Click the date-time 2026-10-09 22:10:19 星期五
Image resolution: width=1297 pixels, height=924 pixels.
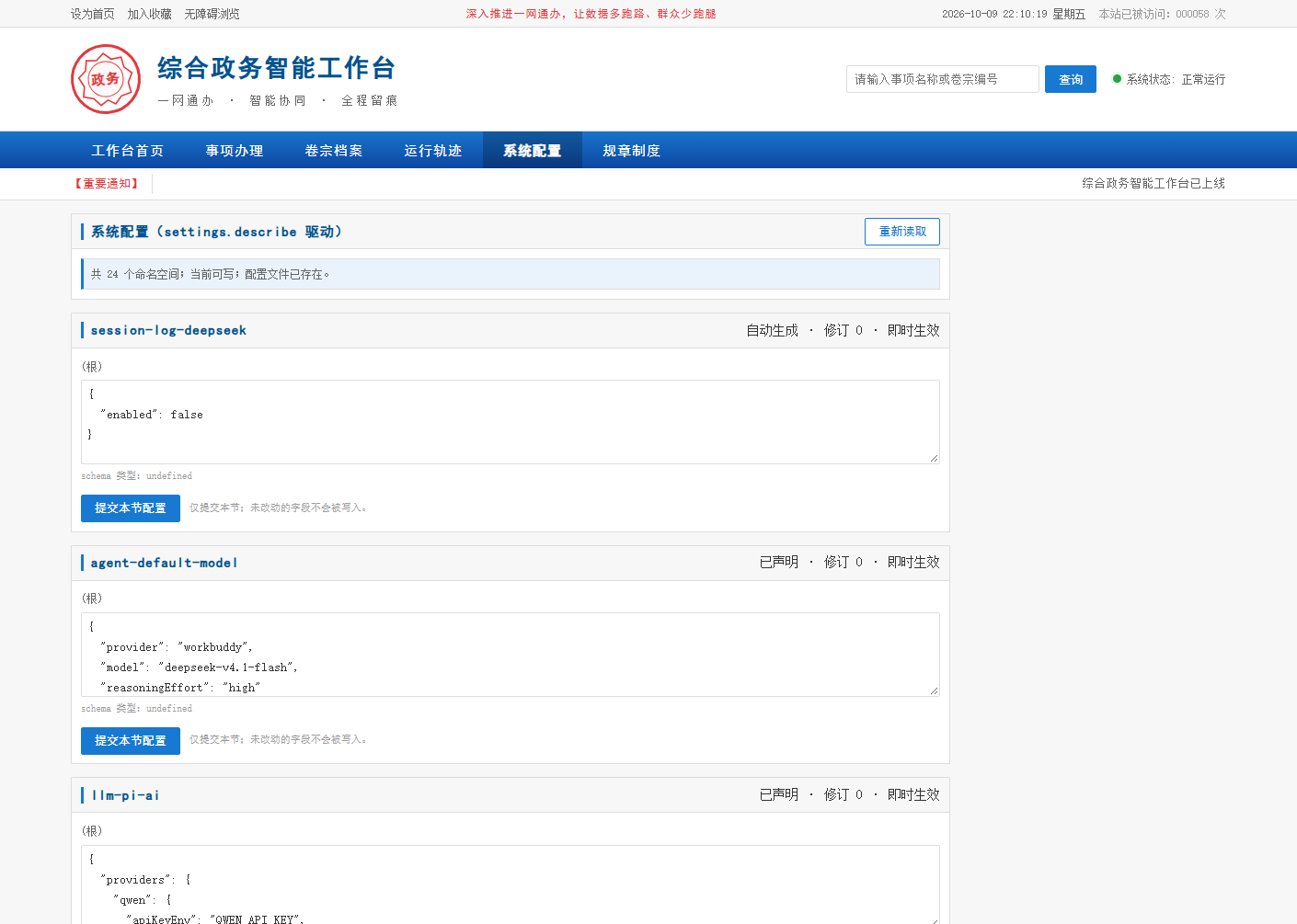[1014, 14]
